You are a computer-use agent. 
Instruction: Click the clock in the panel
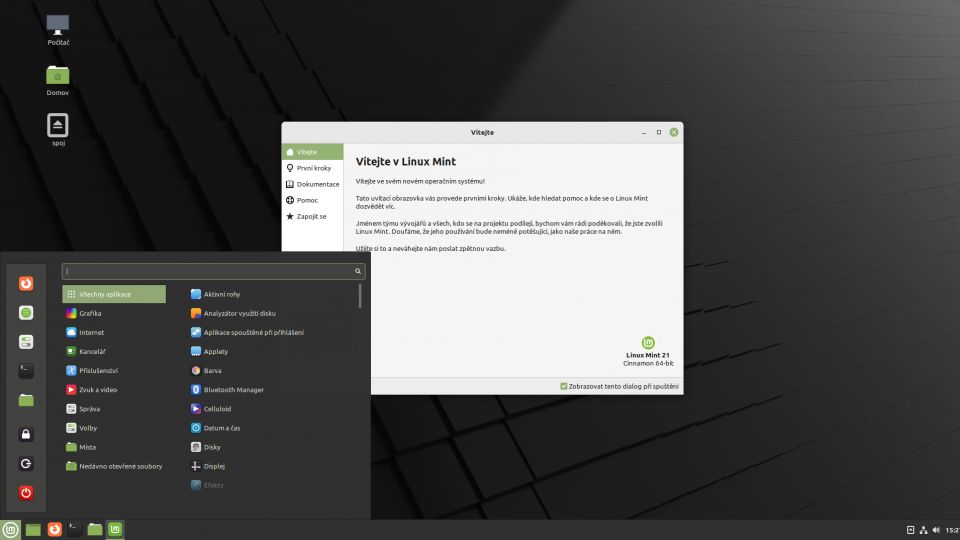coord(953,530)
